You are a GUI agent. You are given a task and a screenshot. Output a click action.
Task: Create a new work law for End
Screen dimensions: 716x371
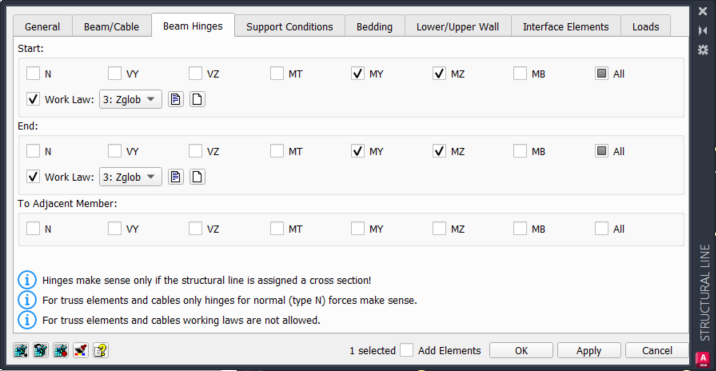click(197, 177)
